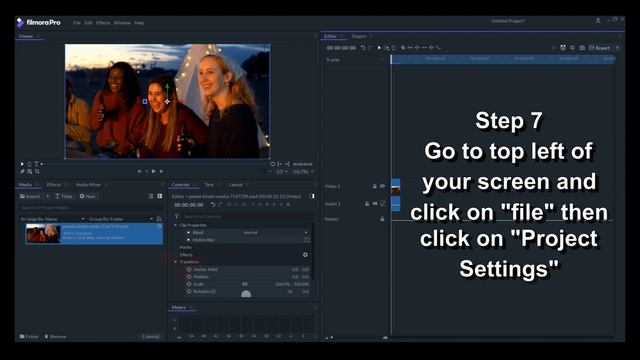Toggle keyframing for Position
This screenshot has width=640, height=360.
tap(189, 277)
